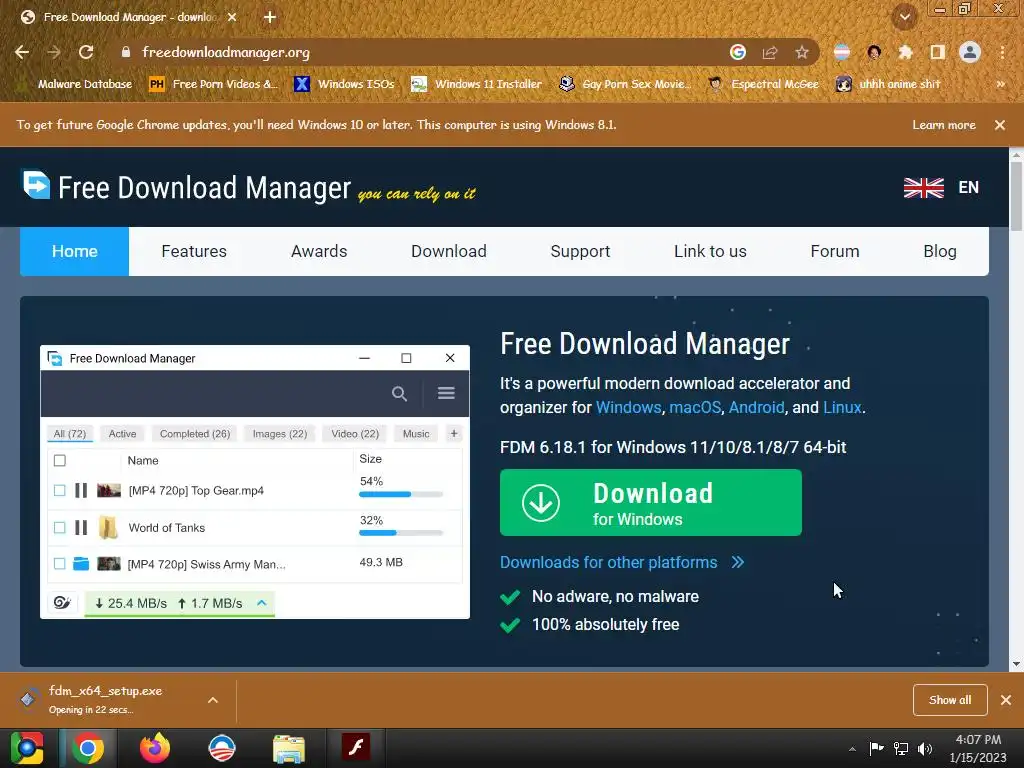1024x768 pixels.
Task: Expand the speed panel chevron in preview
Action: pyautogui.click(x=262, y=603)
